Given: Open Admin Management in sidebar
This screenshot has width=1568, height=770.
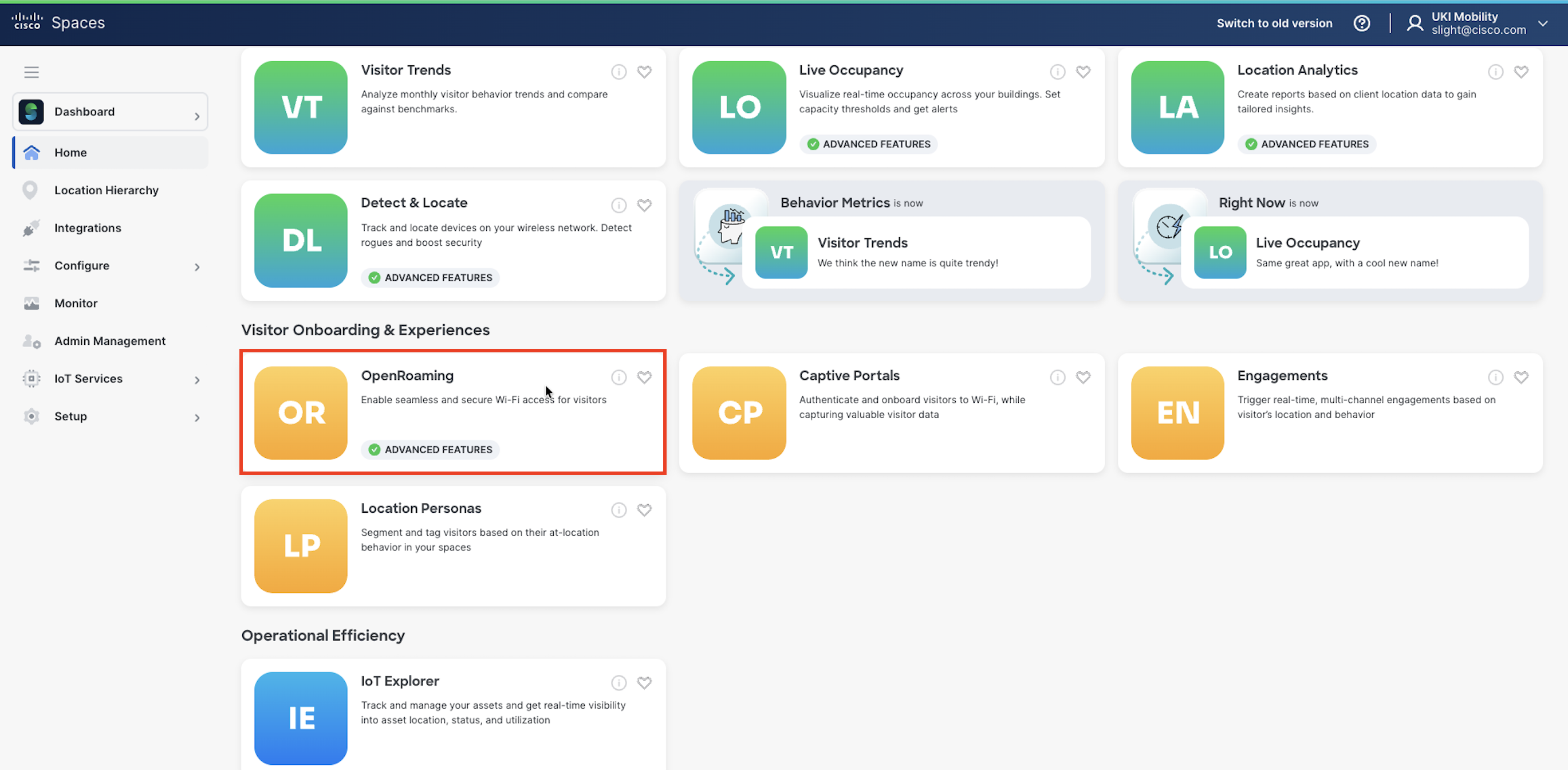Looking at the screenshot, I should point(110,341).
